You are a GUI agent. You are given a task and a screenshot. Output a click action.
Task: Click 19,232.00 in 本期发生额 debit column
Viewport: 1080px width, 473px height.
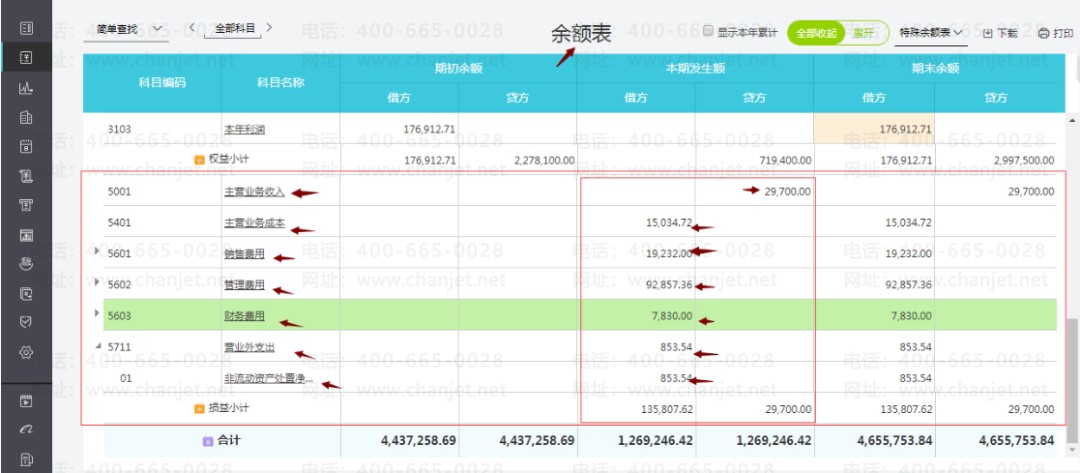(669, 254)
